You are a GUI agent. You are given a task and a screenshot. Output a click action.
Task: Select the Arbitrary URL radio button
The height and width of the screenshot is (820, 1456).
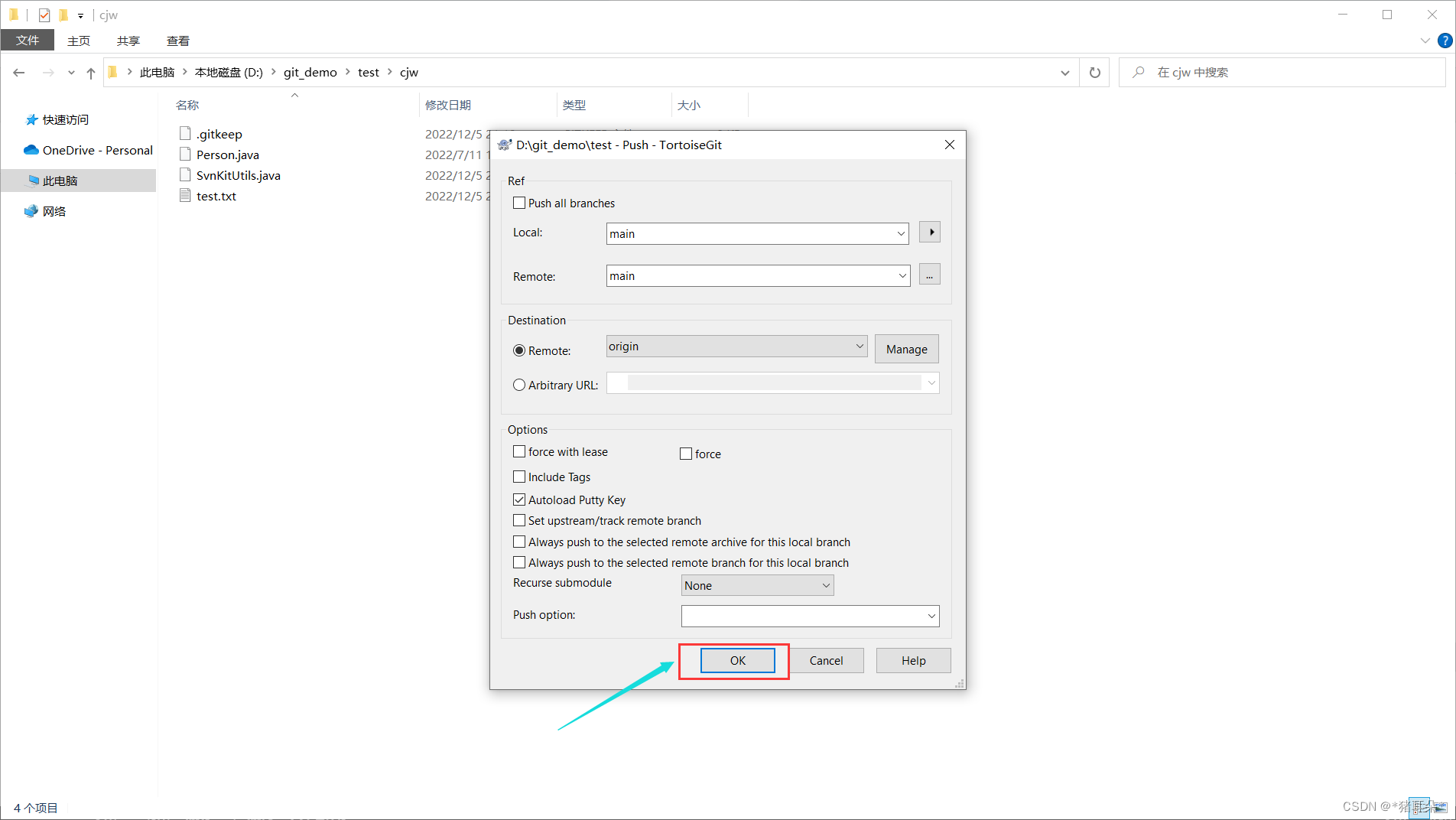(519, 385)
